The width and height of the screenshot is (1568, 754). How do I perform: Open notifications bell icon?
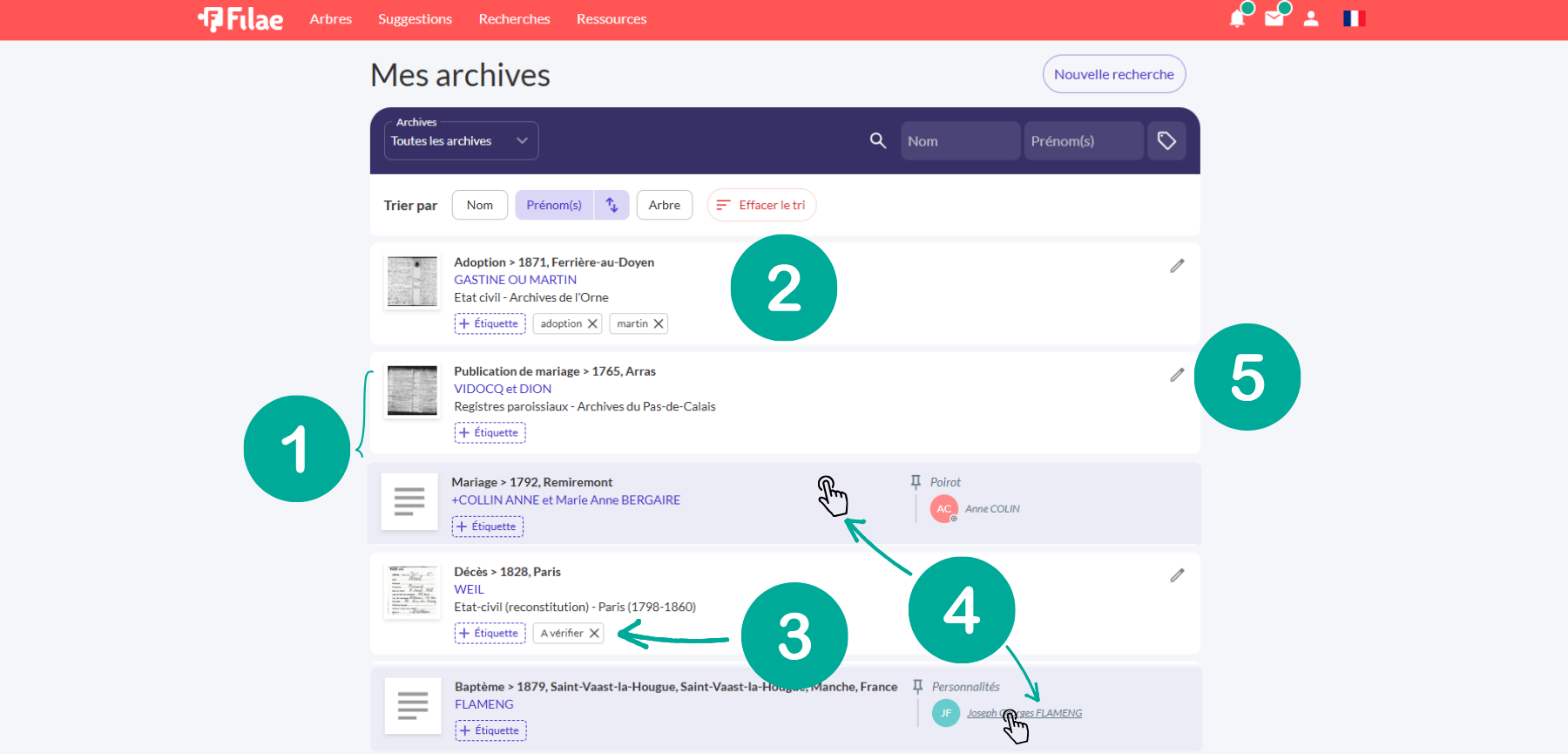coord(1236,19)
